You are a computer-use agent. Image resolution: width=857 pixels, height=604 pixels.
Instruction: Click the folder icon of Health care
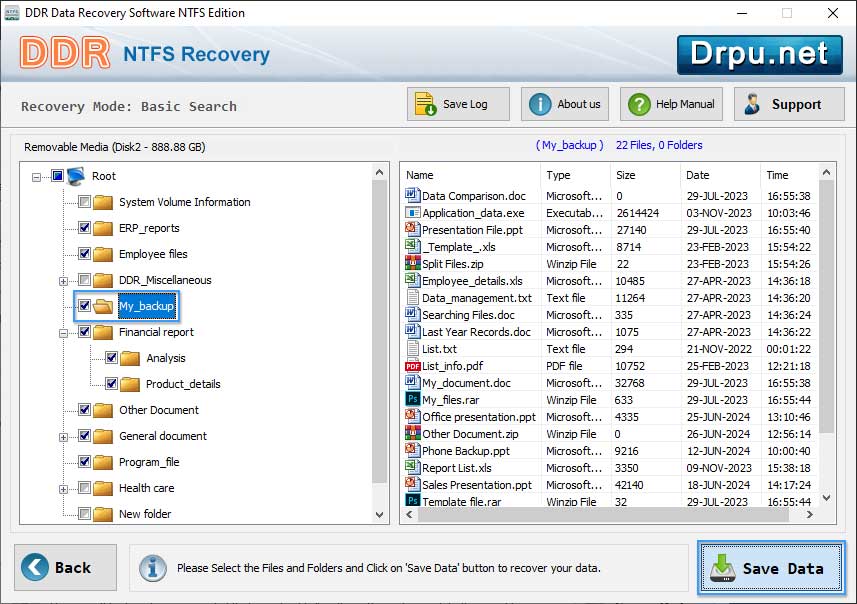[x=103, y=488]
